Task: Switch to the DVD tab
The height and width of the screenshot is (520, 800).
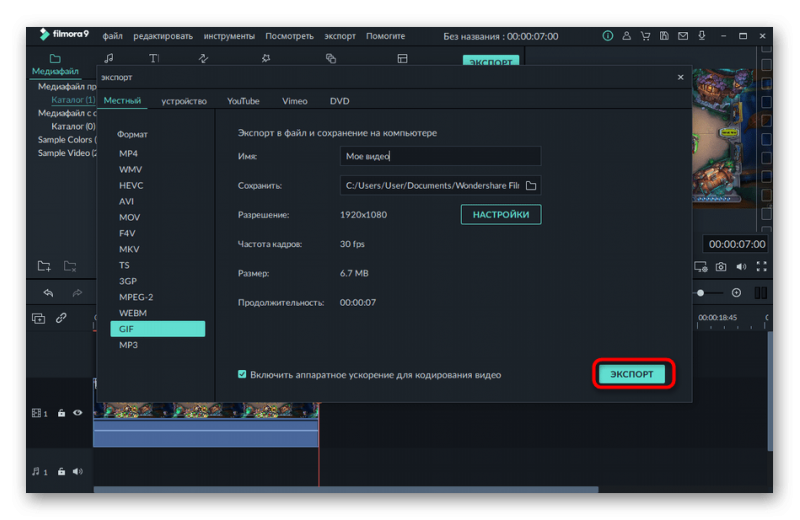Action: 339,101
